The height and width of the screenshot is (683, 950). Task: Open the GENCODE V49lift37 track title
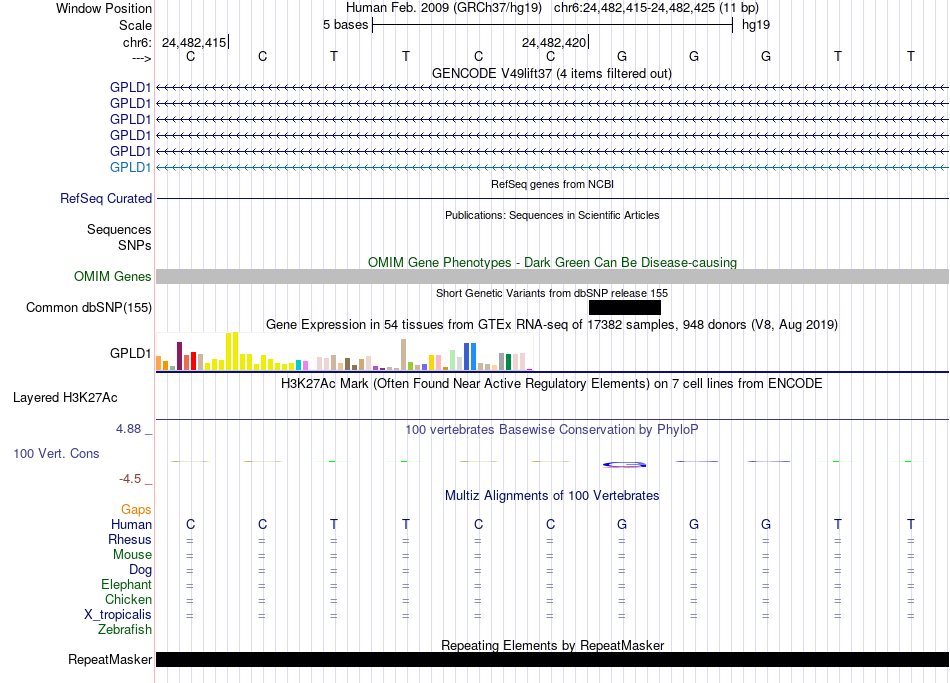[x=551, y=73]
